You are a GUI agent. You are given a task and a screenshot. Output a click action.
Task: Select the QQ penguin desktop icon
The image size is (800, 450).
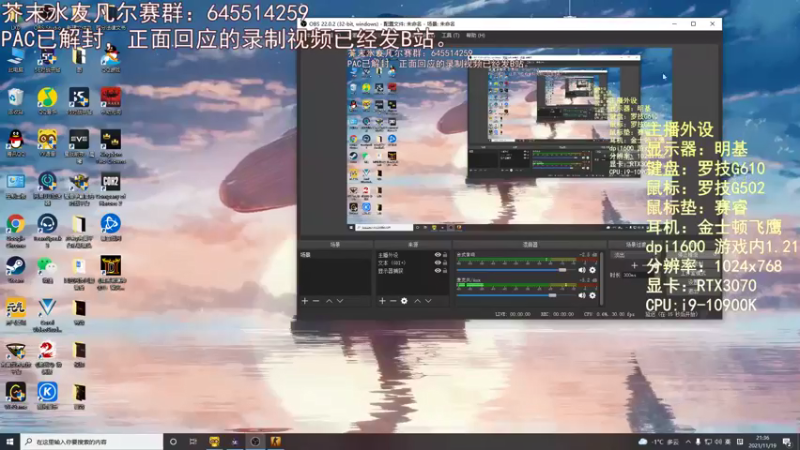(x=15, y=143)
